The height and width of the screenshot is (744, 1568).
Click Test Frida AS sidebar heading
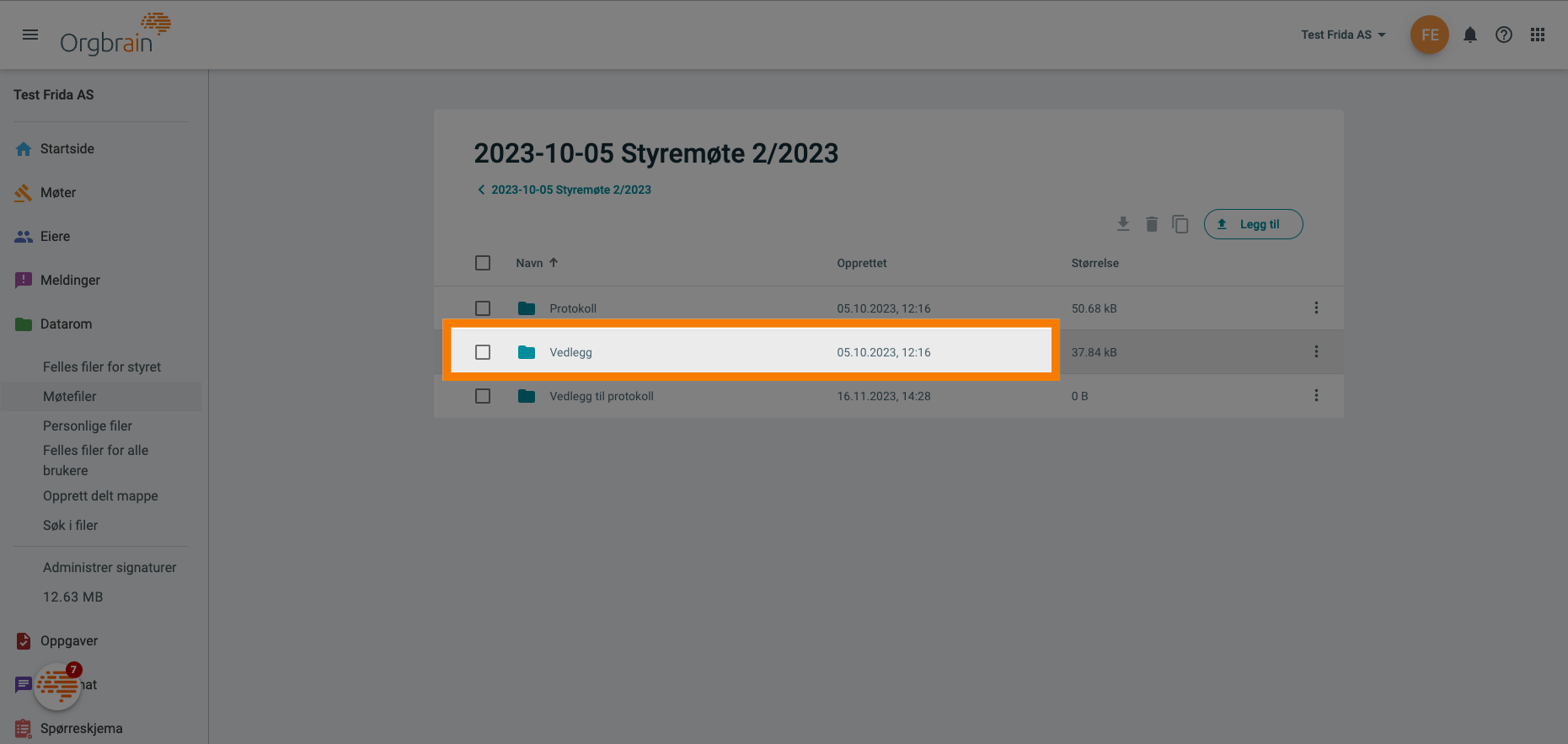tap(54, 95)
